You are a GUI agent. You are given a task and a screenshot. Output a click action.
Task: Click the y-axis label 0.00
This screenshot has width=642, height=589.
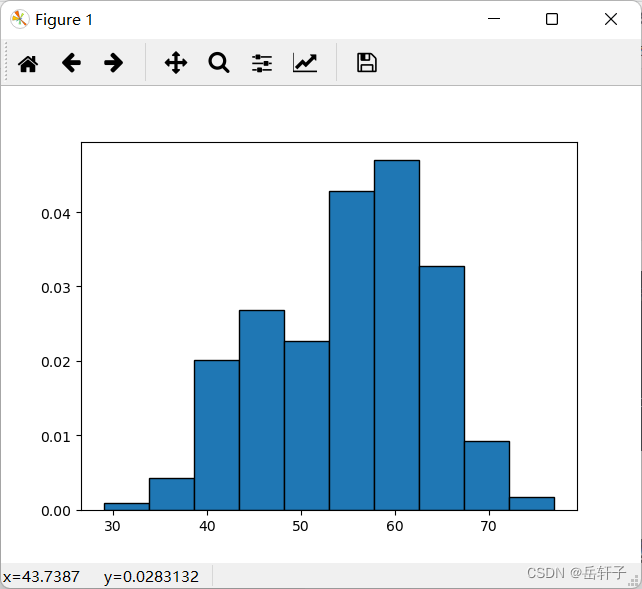(56, 511)
